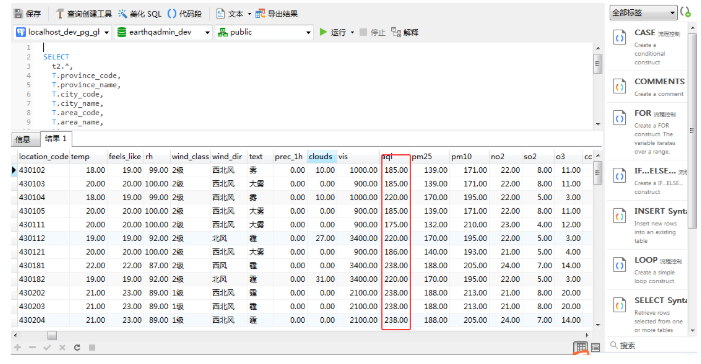Screen dimensions: 701x364
Task: Click the wind_dir column header
Action: pos(229,157)
